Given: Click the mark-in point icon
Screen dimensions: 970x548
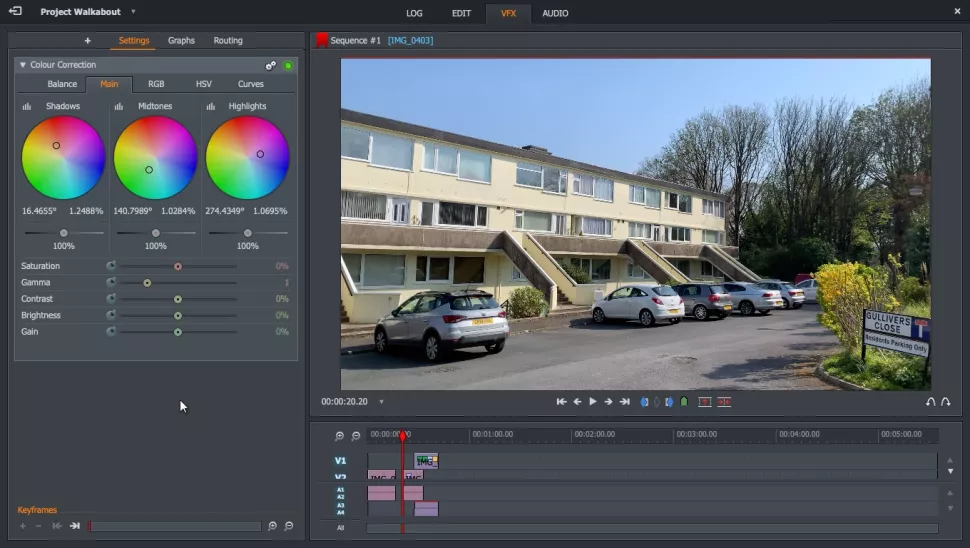Looking at the screenshot, I should tap(642, 401).
